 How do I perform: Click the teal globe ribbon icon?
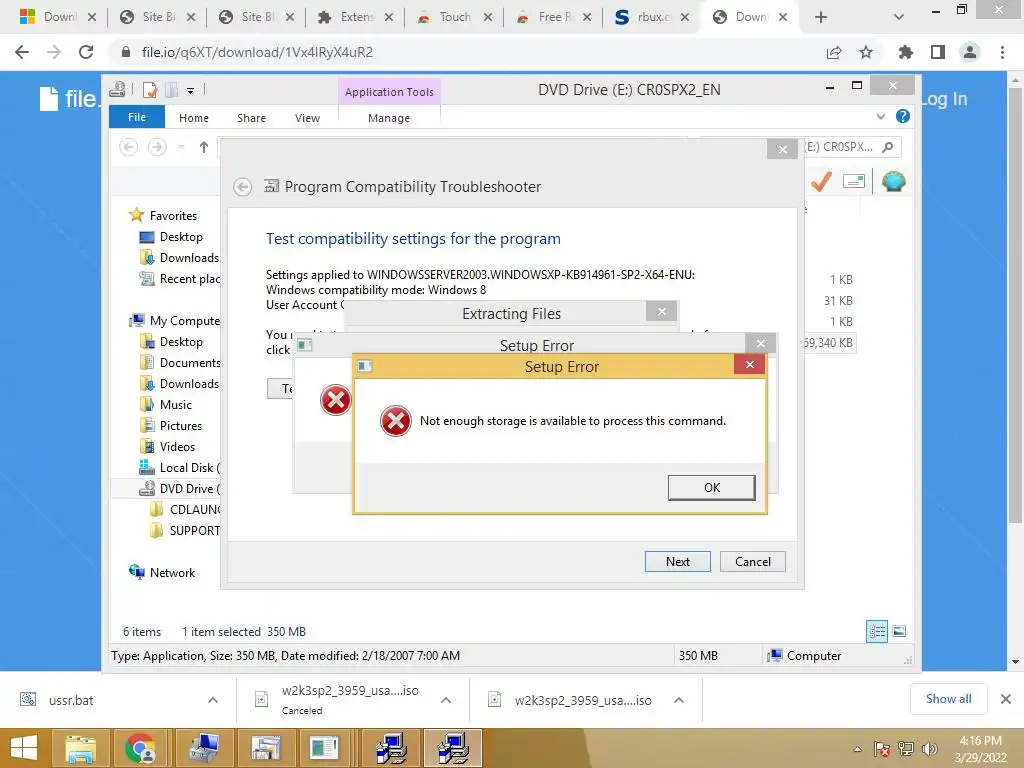tap(893, 182)
